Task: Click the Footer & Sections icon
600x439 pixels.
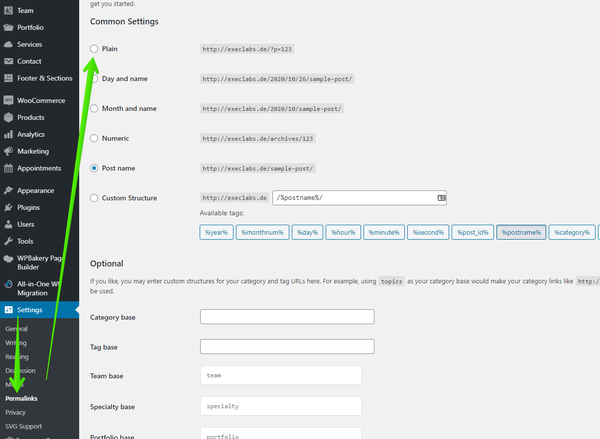Action: 8,78
